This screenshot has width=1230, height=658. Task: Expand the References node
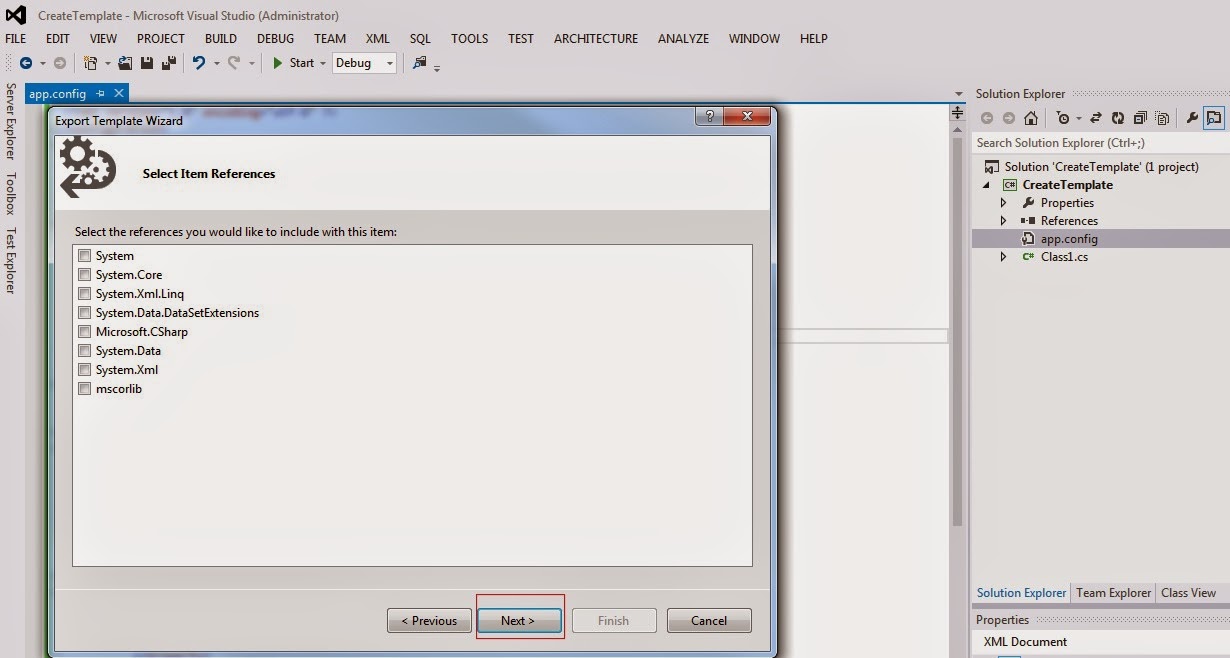coord(1003,220)
